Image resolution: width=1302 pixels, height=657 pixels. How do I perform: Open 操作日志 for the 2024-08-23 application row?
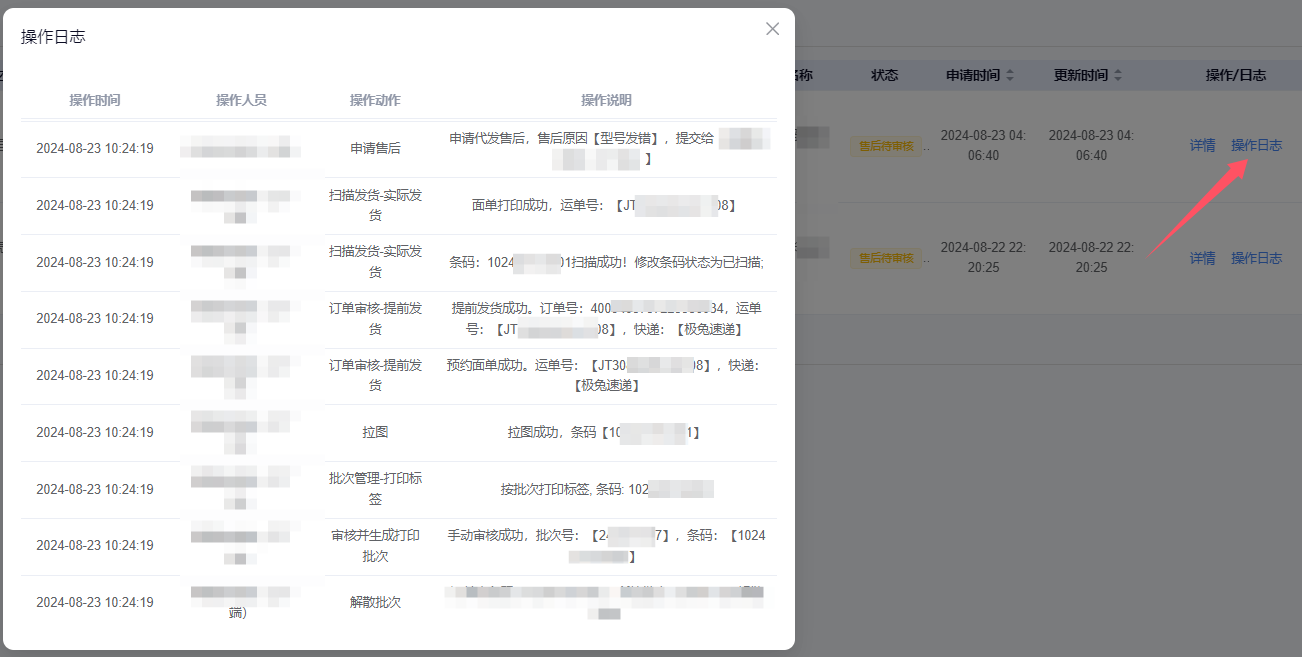tap(1256, 145)
